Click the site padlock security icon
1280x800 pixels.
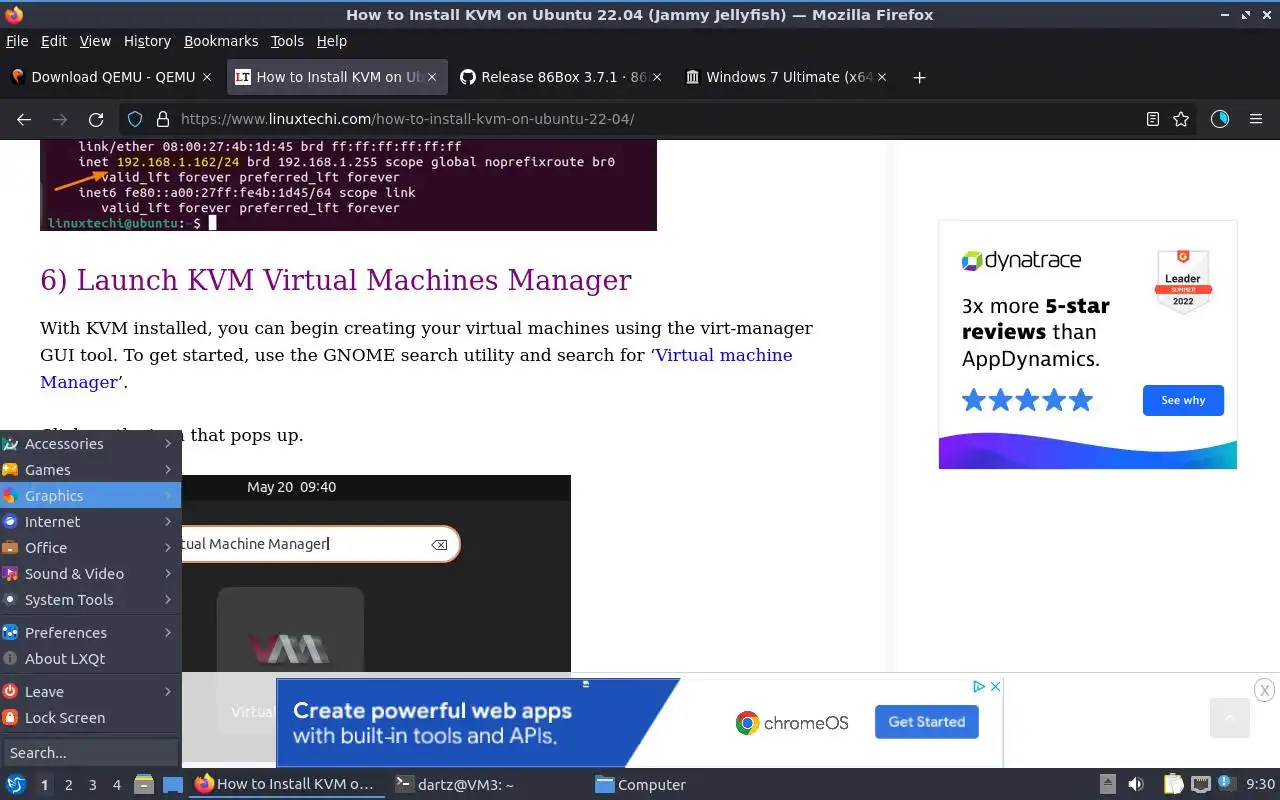coord(162,119)
